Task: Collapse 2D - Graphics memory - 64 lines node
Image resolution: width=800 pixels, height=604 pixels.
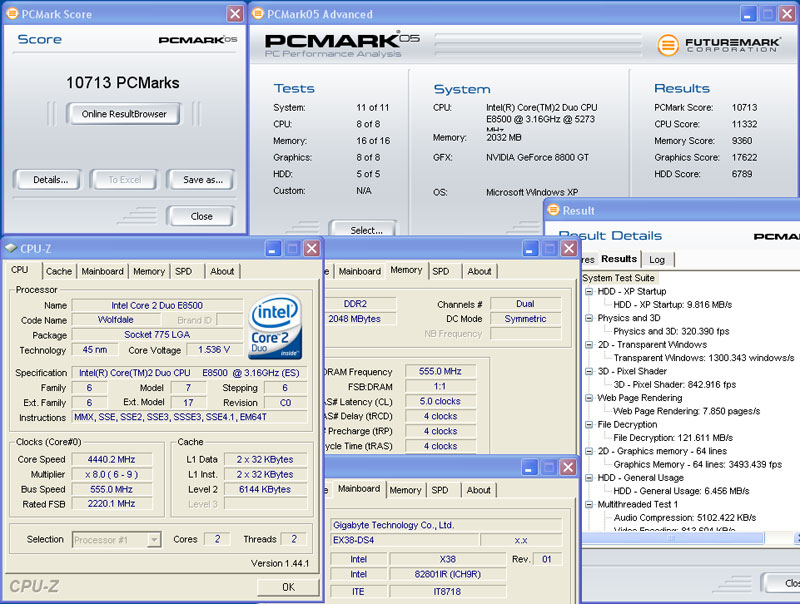Action: tap(589, 451)
